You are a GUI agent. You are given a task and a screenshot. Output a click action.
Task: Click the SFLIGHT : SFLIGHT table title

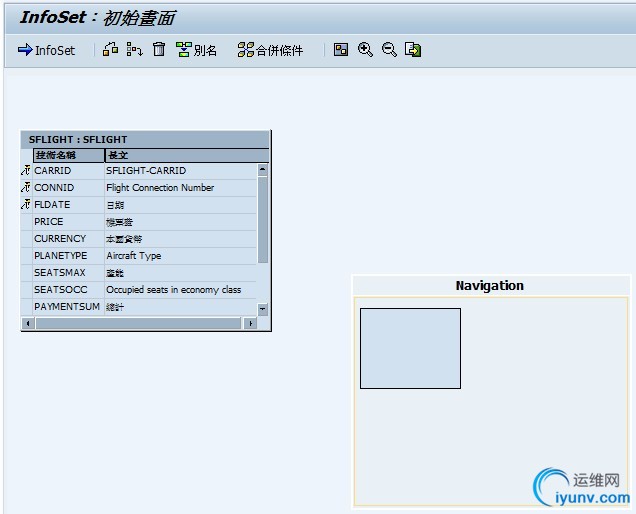click(78, 140)
